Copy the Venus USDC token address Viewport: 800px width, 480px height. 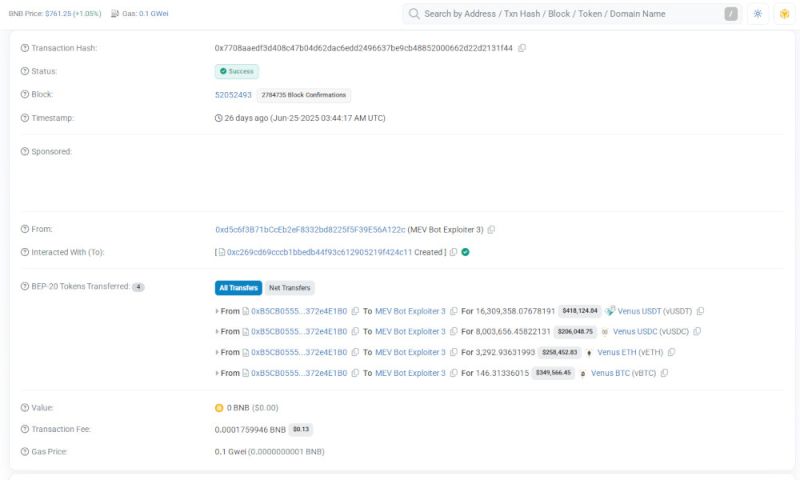697,332
